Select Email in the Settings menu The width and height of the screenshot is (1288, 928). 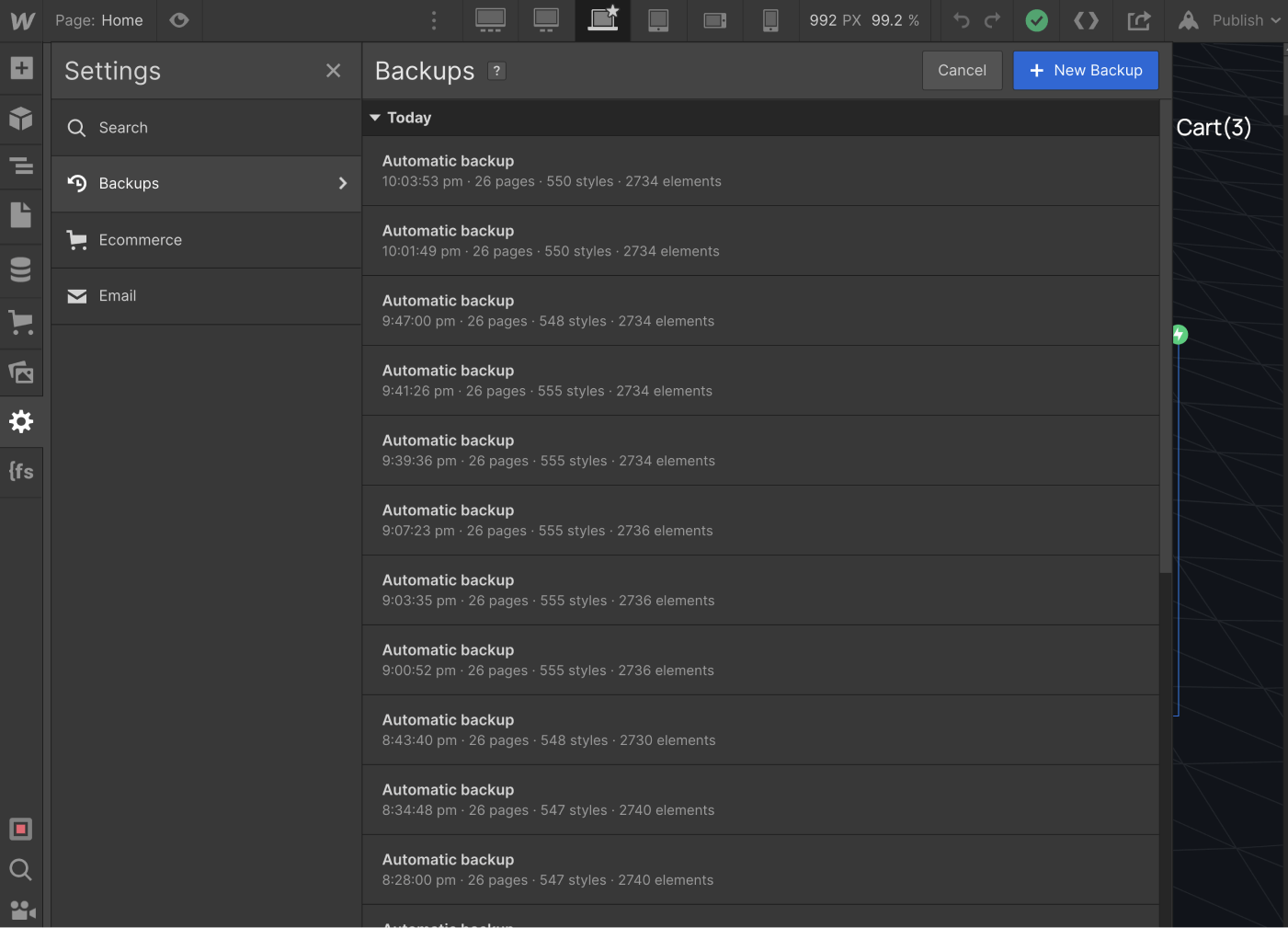click(x=118, y=295)
